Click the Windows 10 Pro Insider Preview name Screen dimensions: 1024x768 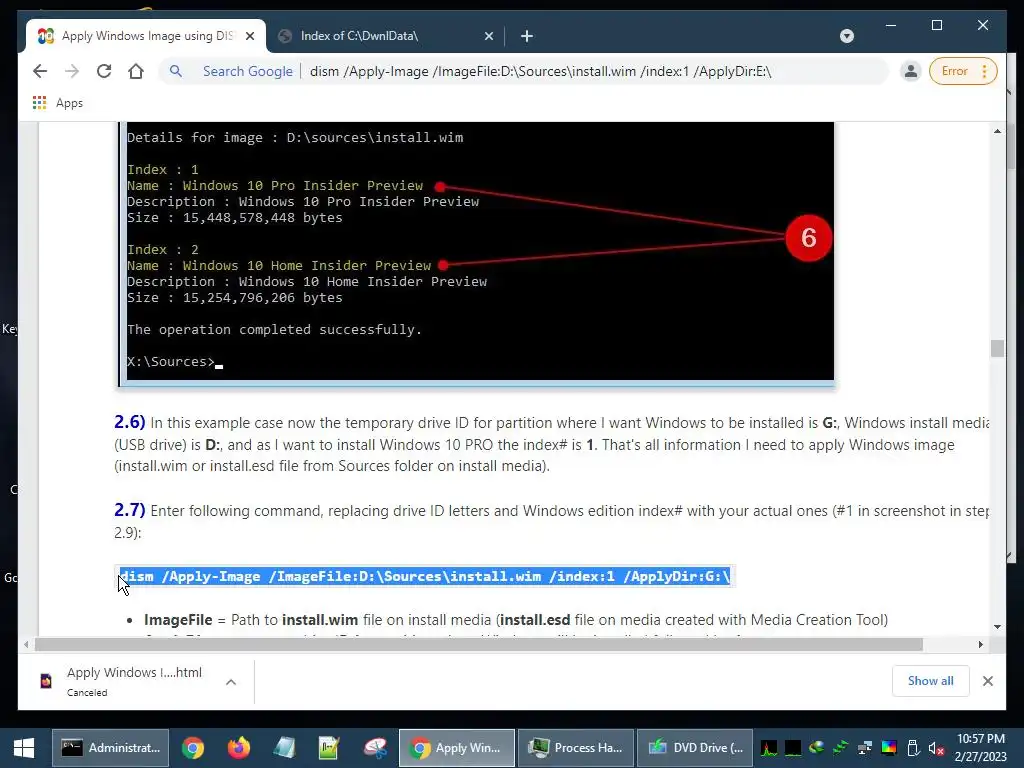coord(302,185)
